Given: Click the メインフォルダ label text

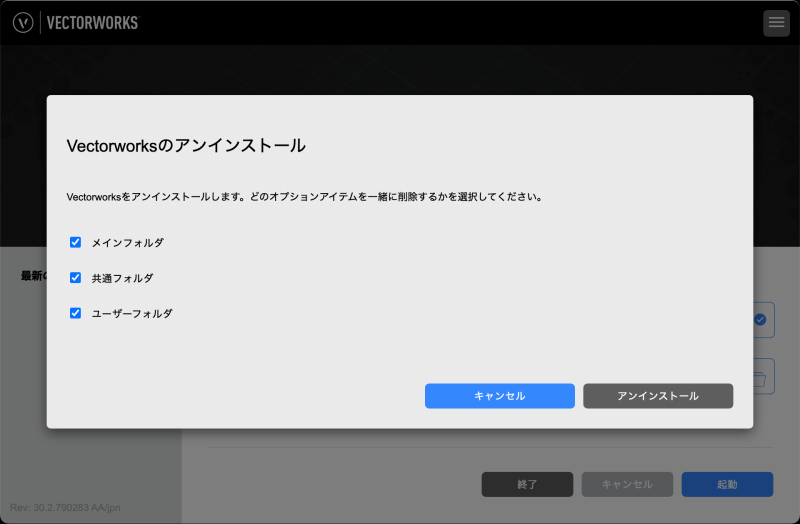Looking at the screenshot, I should tap(128, 243).
